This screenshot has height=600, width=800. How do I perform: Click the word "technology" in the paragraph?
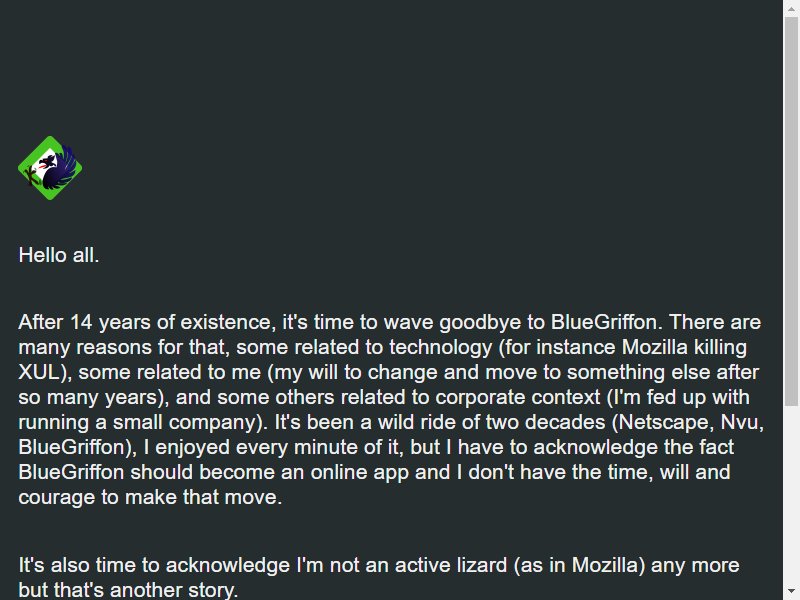[441, 347]
